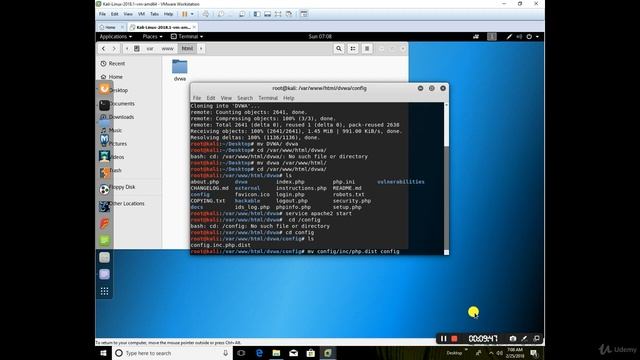This screenshot has height=360, width=640.
Task: Click the recorder camera screenshot icon
Action: click(513, 338)
